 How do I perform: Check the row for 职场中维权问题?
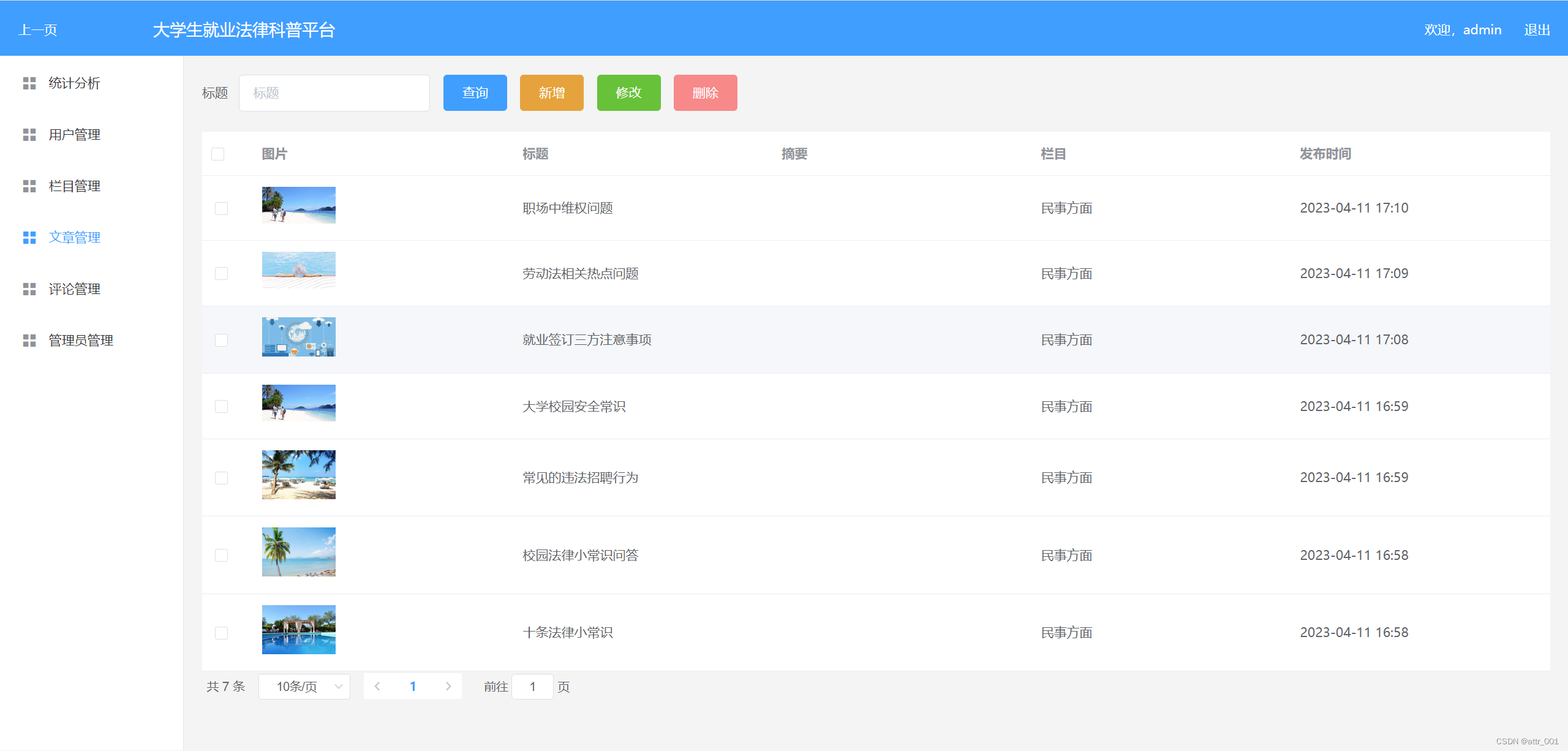click(221, 208)
